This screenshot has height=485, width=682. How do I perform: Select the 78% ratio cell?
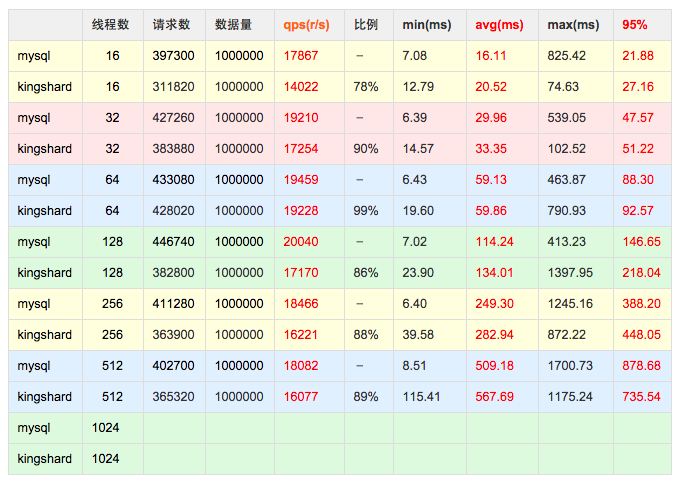(x=366, y=87)
